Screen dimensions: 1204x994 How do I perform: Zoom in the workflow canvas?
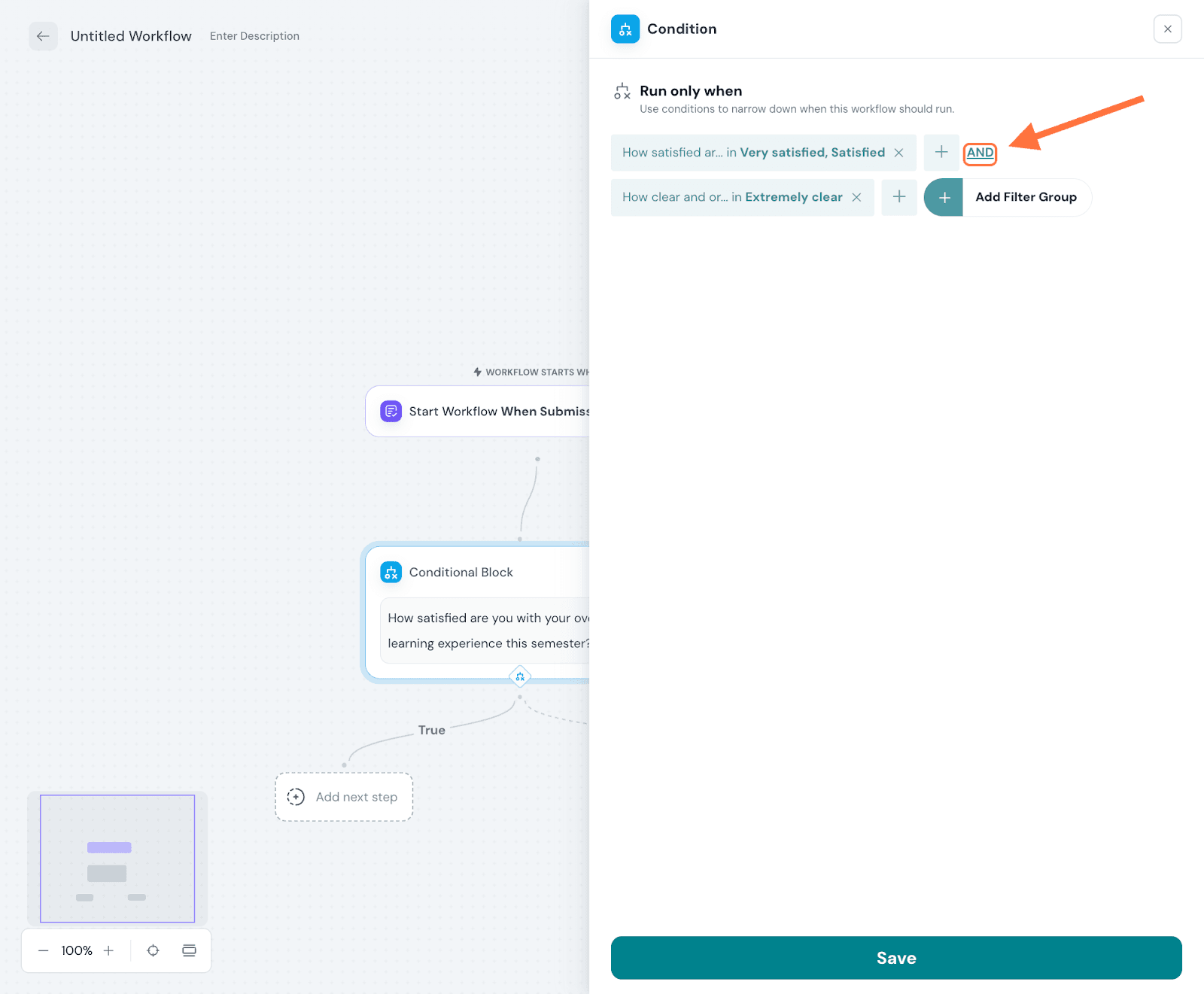click(x=109, y=950)
